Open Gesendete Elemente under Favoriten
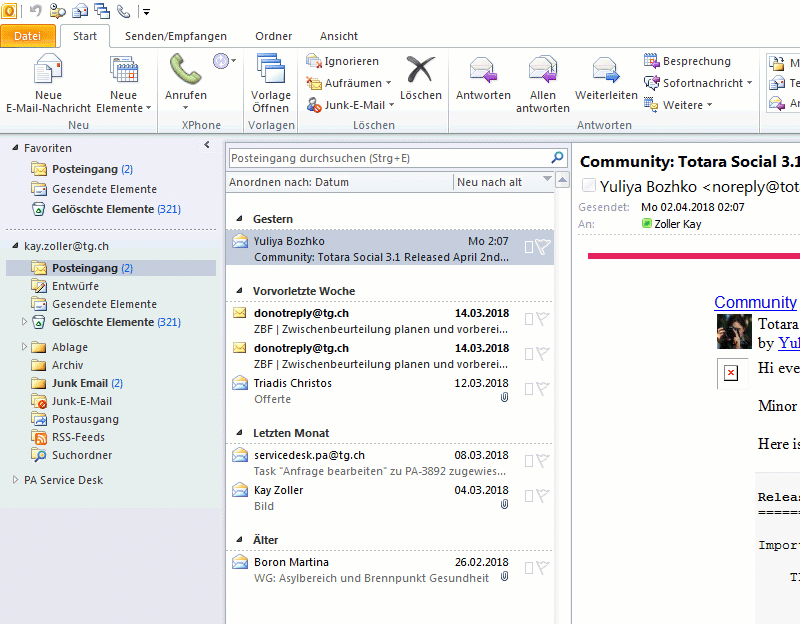This screenshot has width=800, height=624. [x=104, y=189]
